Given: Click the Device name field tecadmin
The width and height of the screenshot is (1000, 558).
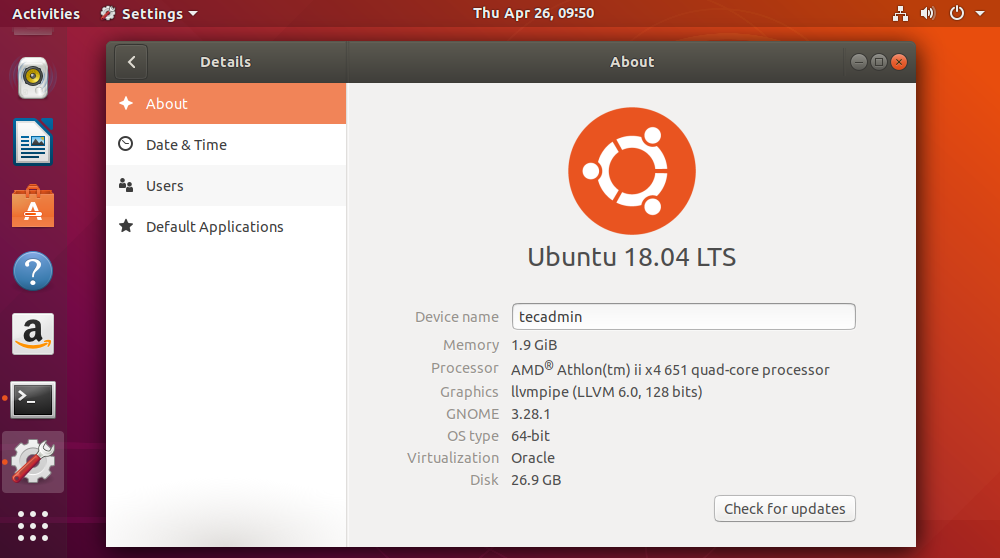Looking at the screenshot, I should (684, 317).
